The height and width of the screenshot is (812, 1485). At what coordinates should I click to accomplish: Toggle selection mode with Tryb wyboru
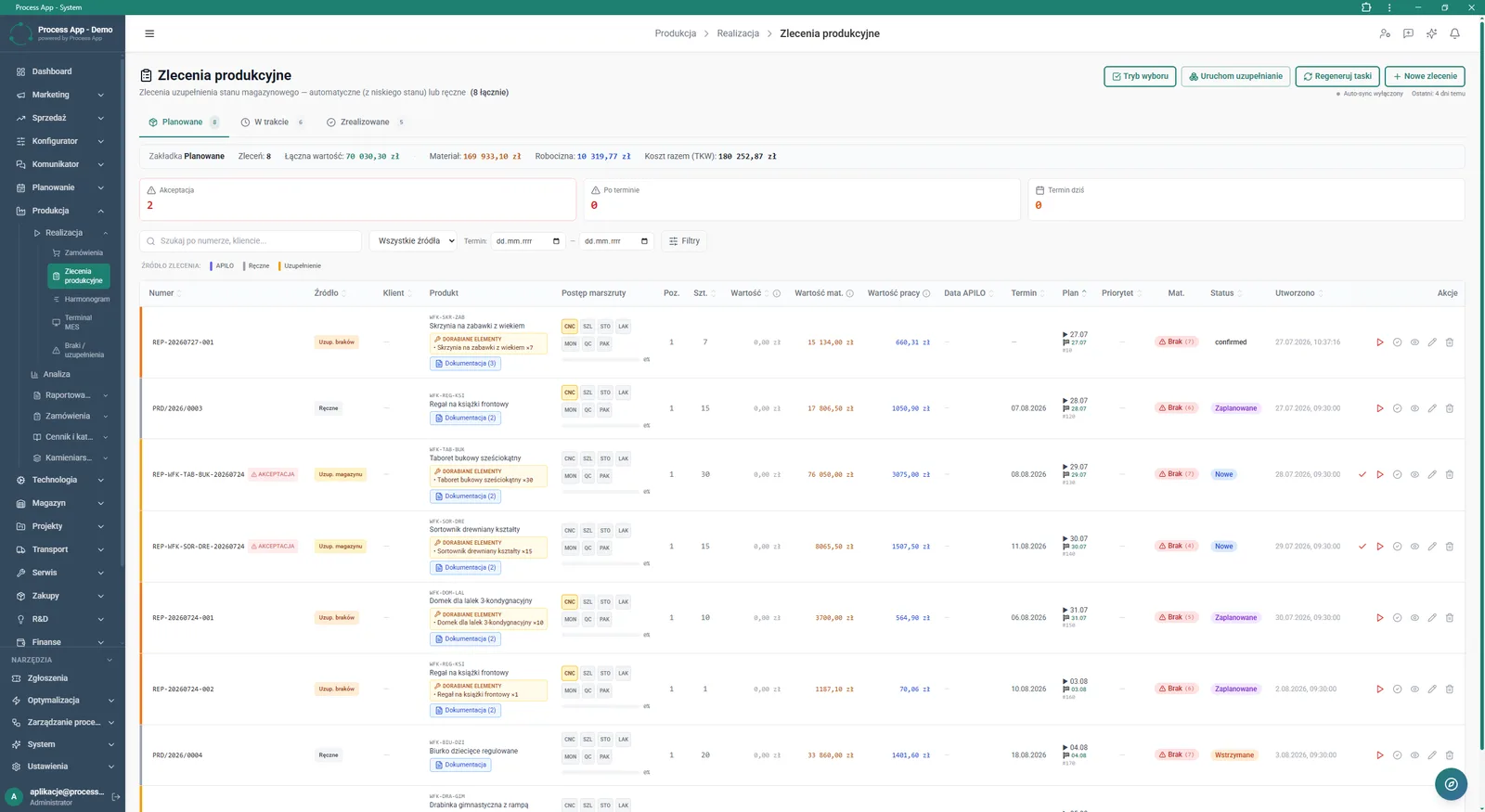1140,76
